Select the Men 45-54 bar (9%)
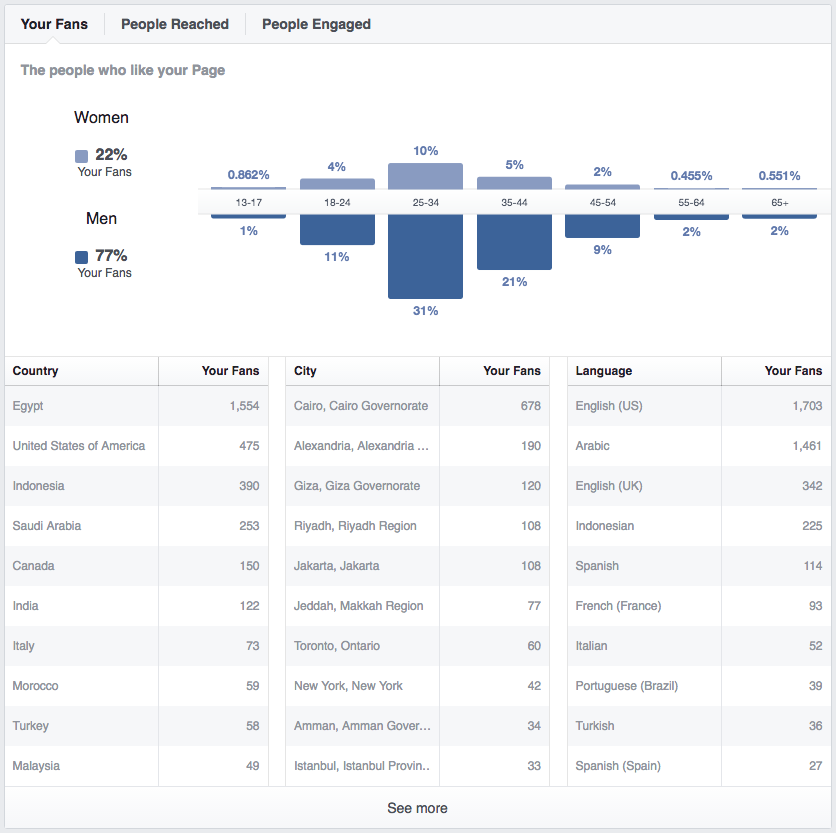Viewport: 836px width, 833px height. click(602, 226)
